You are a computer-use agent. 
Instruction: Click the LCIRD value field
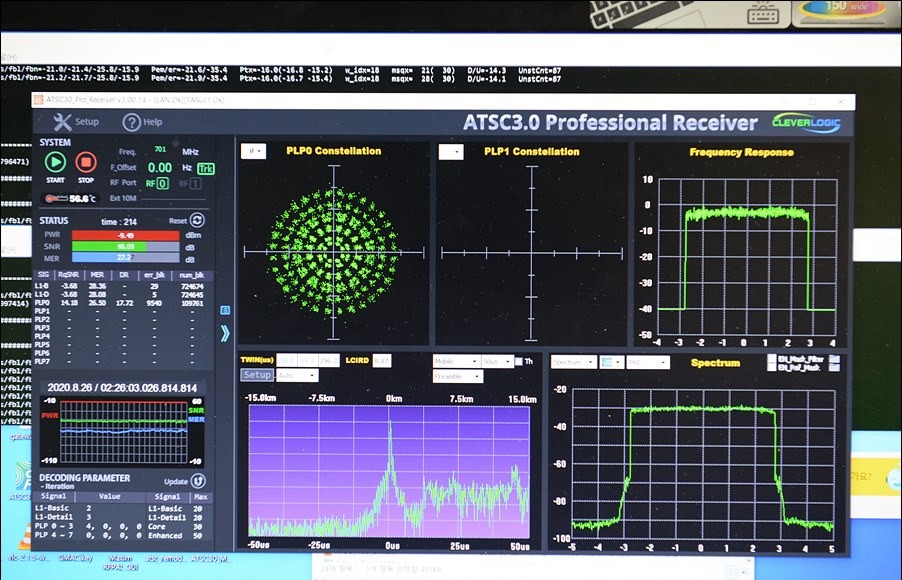[x=382, y=361]
